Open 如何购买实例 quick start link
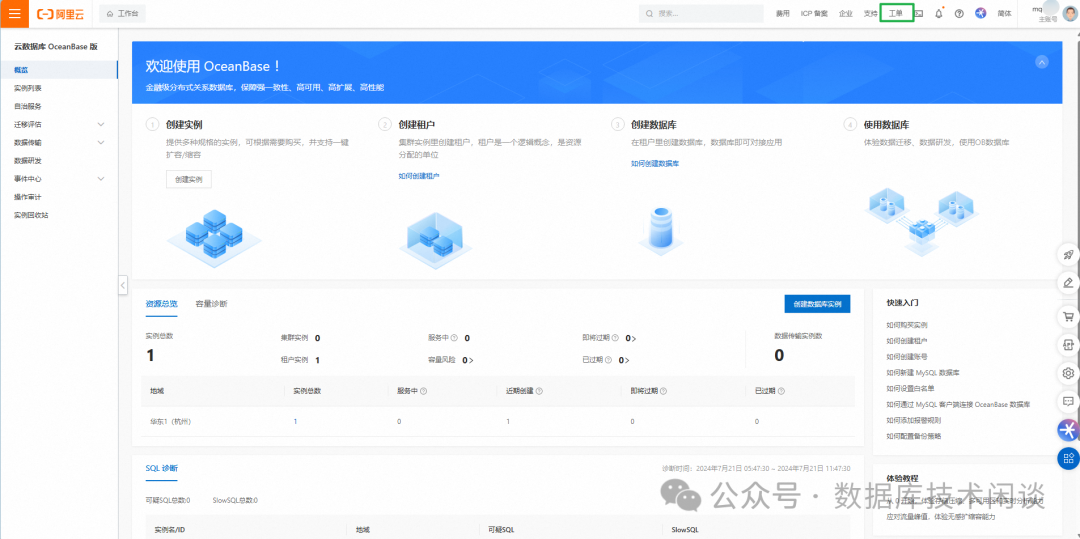This screenshot has height=539, width=1080. click(906, 324)
